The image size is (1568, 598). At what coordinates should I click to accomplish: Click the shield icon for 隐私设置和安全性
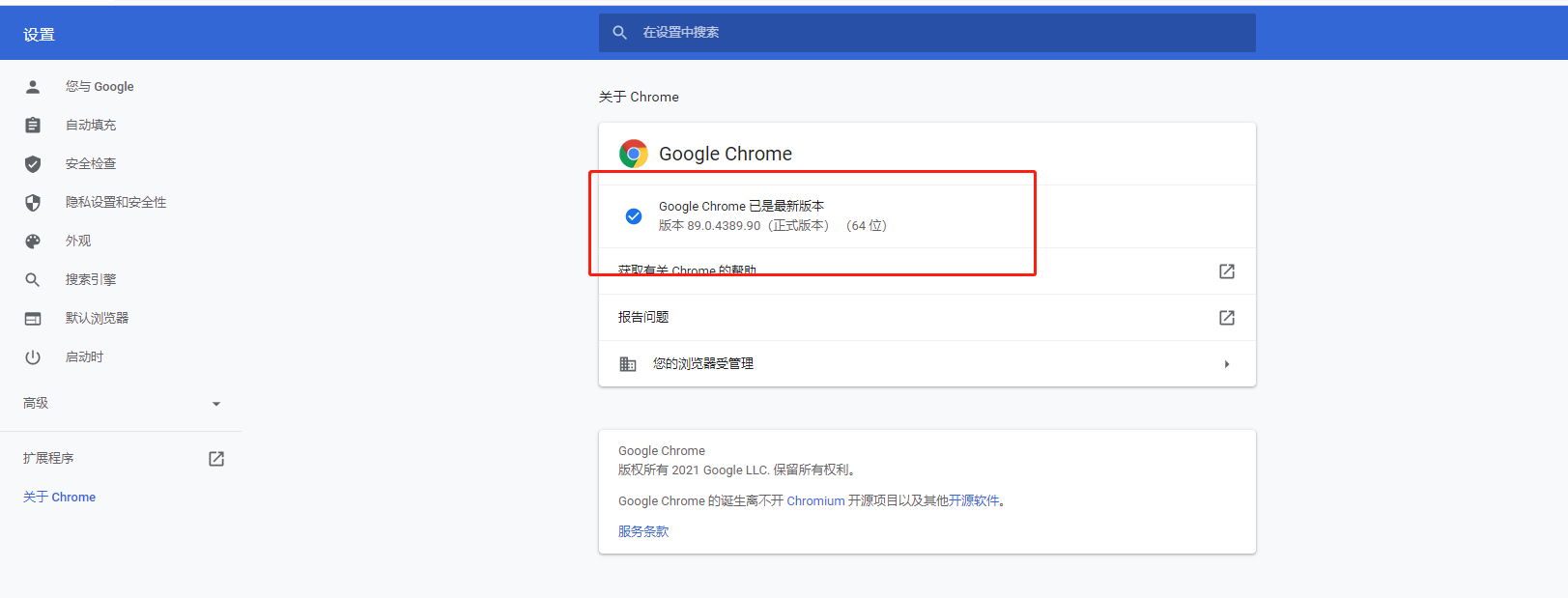coord(33,203)
